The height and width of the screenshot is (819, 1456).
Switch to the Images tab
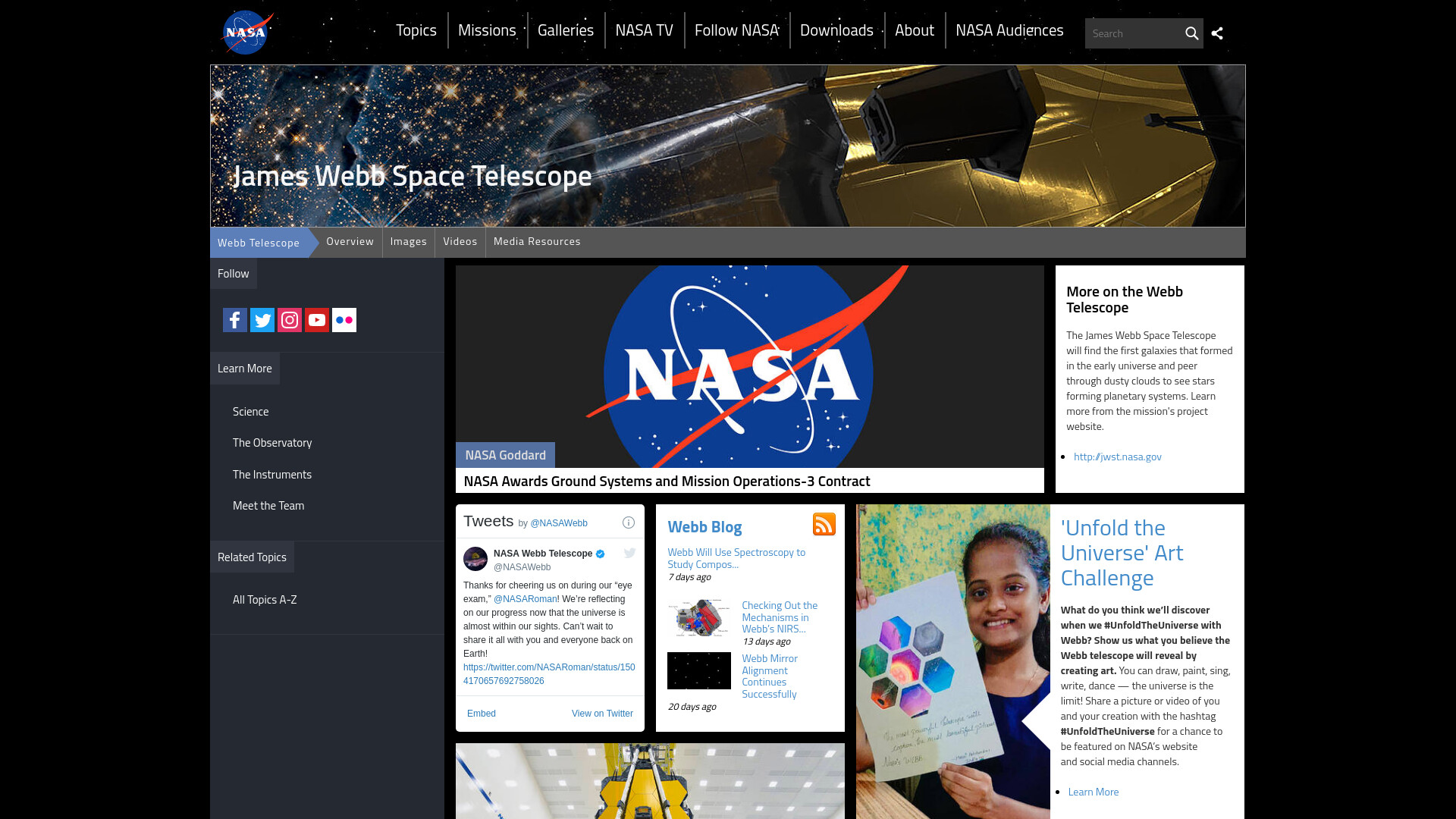tap(409, 242)
